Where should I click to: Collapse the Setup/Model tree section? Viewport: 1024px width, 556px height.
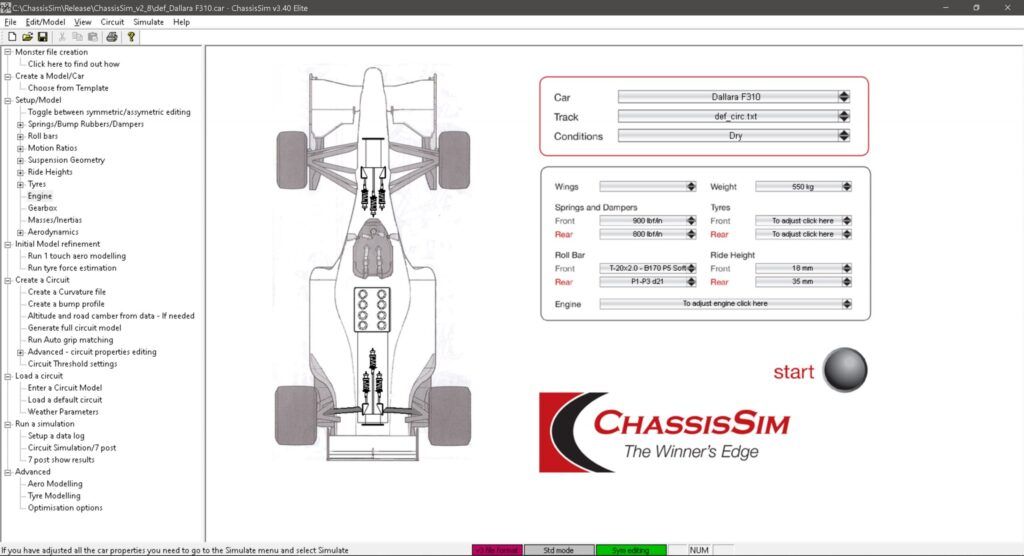point(8,100)
